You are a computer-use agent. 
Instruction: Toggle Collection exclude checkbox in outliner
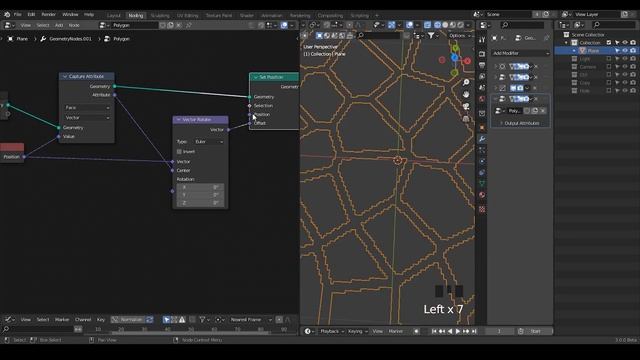(x=609, y=43)
